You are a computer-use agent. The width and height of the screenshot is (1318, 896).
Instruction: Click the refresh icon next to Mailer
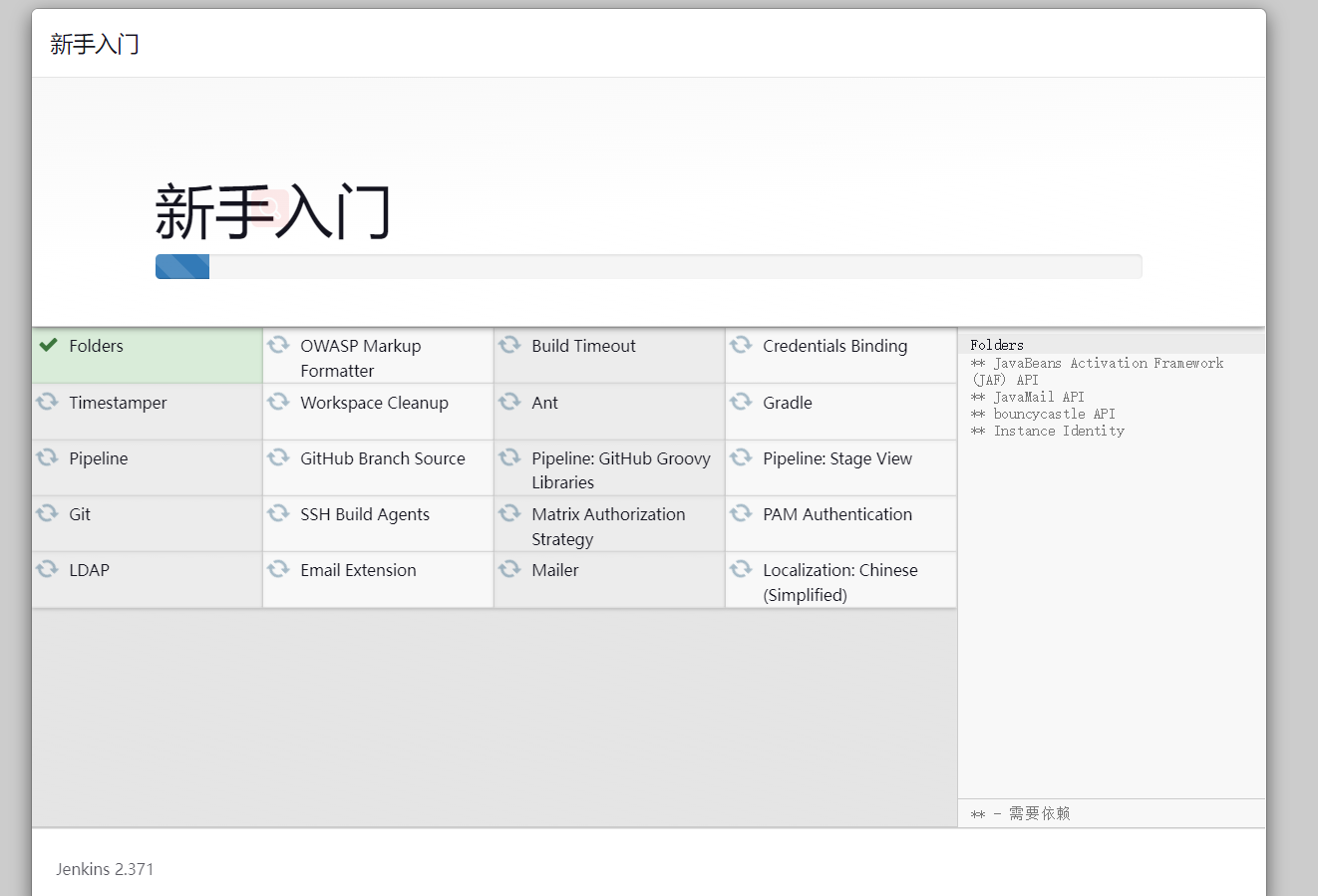point(509,569)
